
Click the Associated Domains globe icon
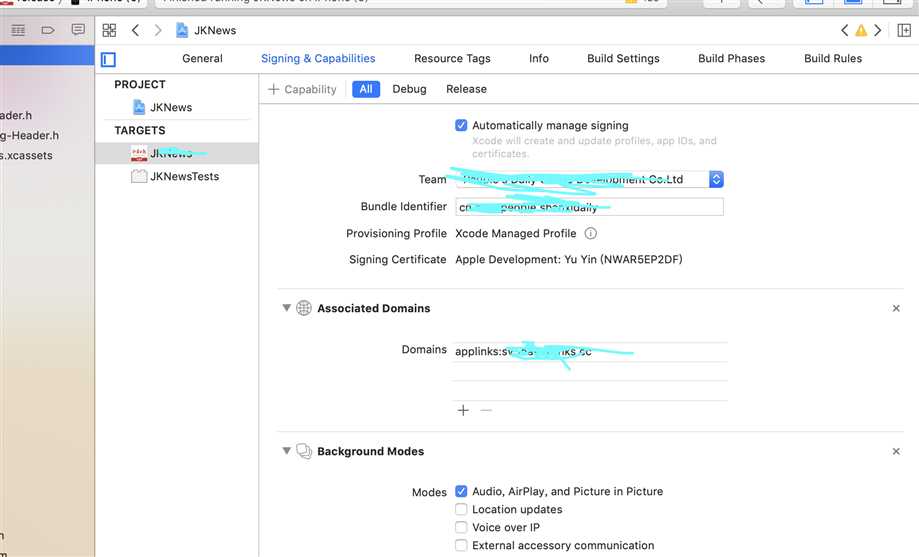[x=304, y=308]
